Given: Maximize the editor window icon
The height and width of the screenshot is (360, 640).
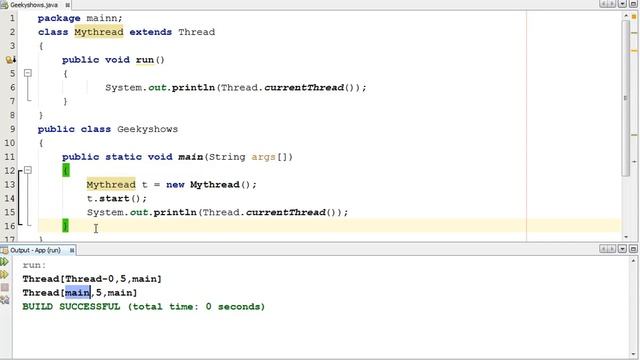Looking at the screenshot, I should [634, 4].
